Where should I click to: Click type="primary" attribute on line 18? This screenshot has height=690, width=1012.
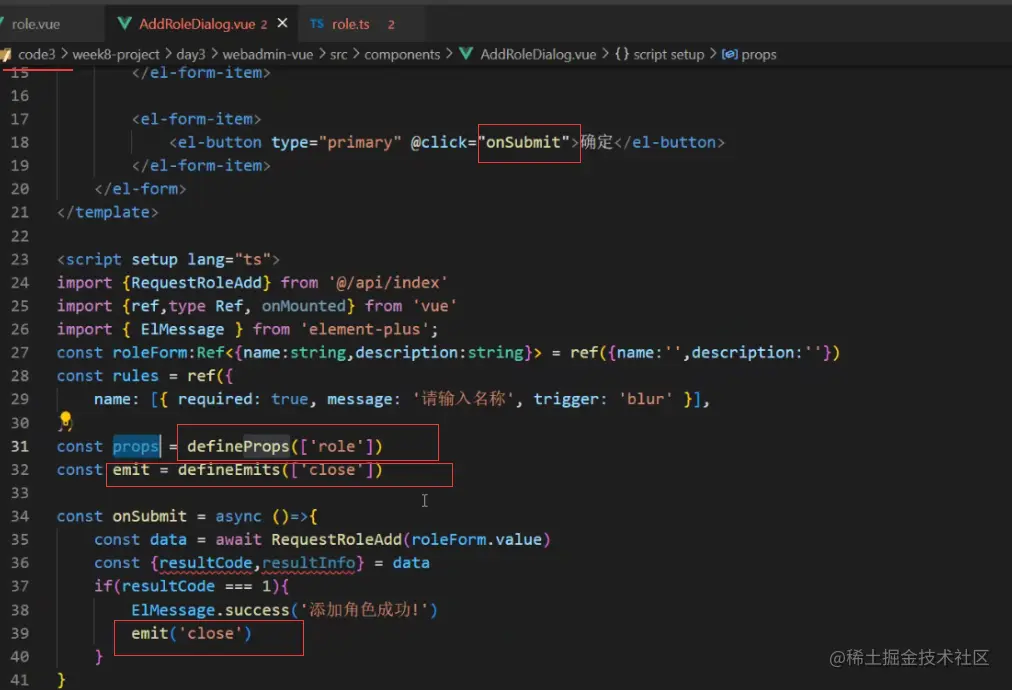coord(336,142)
